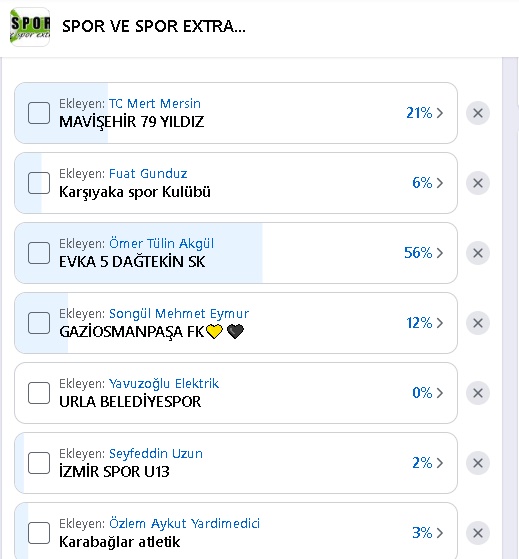Viewport: 519px width, 559px height.
Task: Remove the GAZİOSMANPAŞA FK option
Action: [x=478, y=323]
